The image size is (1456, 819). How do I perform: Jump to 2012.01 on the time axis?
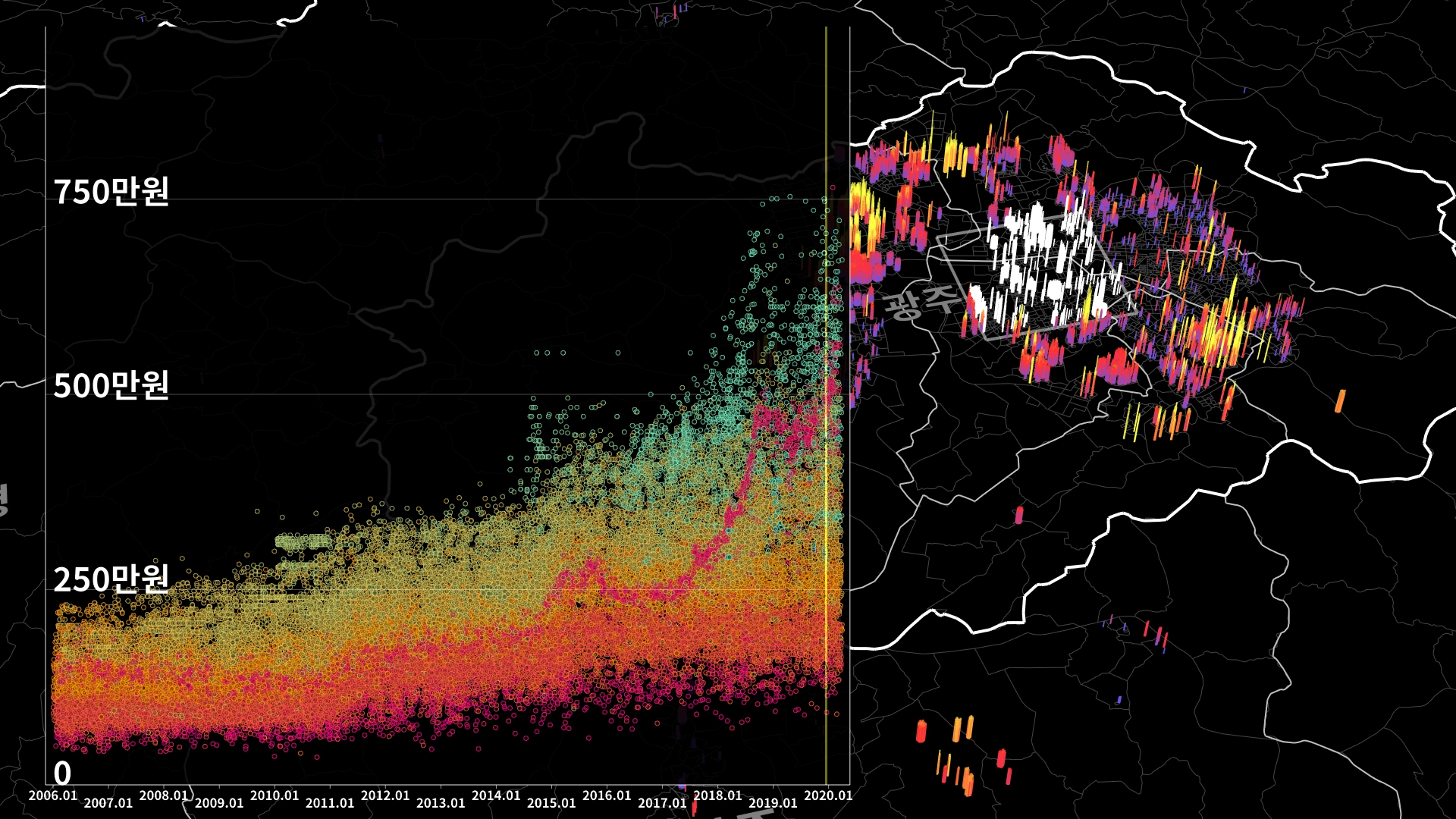click(x=385, y=795)
